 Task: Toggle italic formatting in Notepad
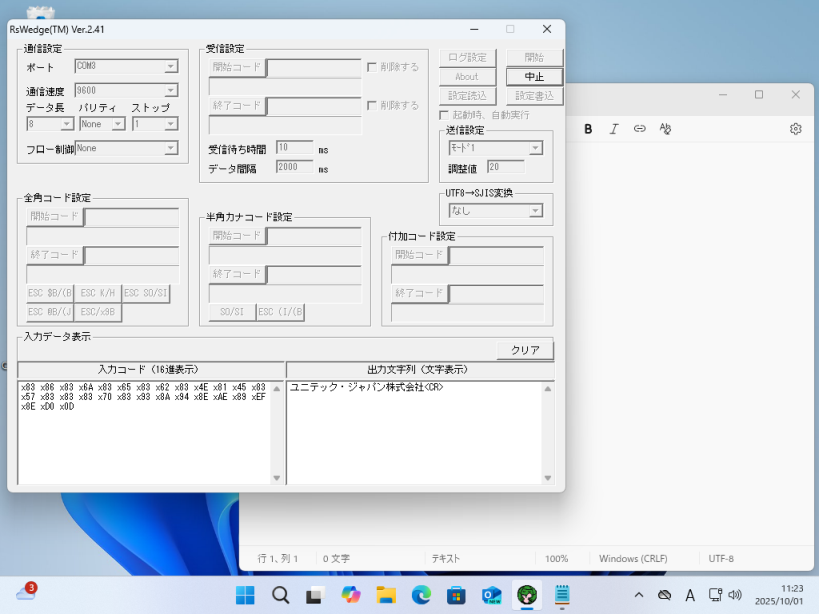[x=614, y=129]
